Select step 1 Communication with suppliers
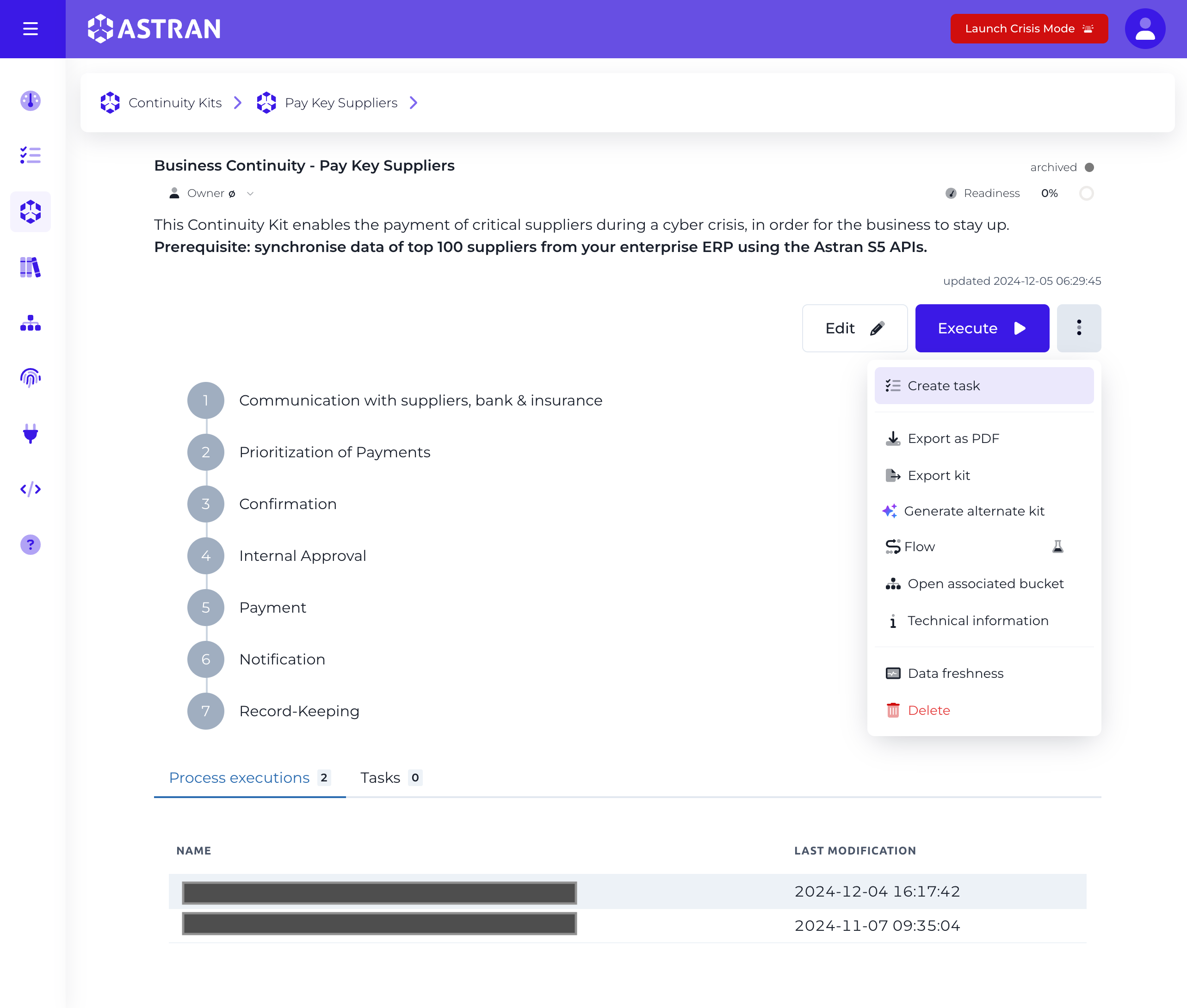The width and height of the screenshot is (1187, 1008). [395, 400]
